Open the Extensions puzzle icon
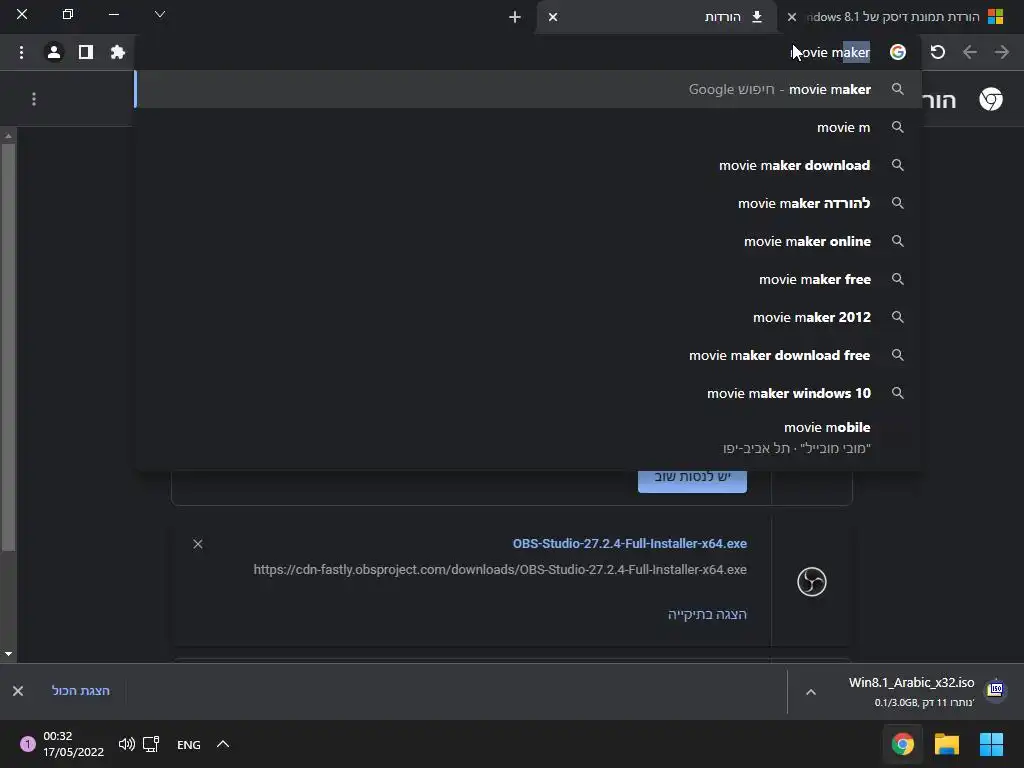The width and height of the screenshot is (1024, 768). [118, 52]
